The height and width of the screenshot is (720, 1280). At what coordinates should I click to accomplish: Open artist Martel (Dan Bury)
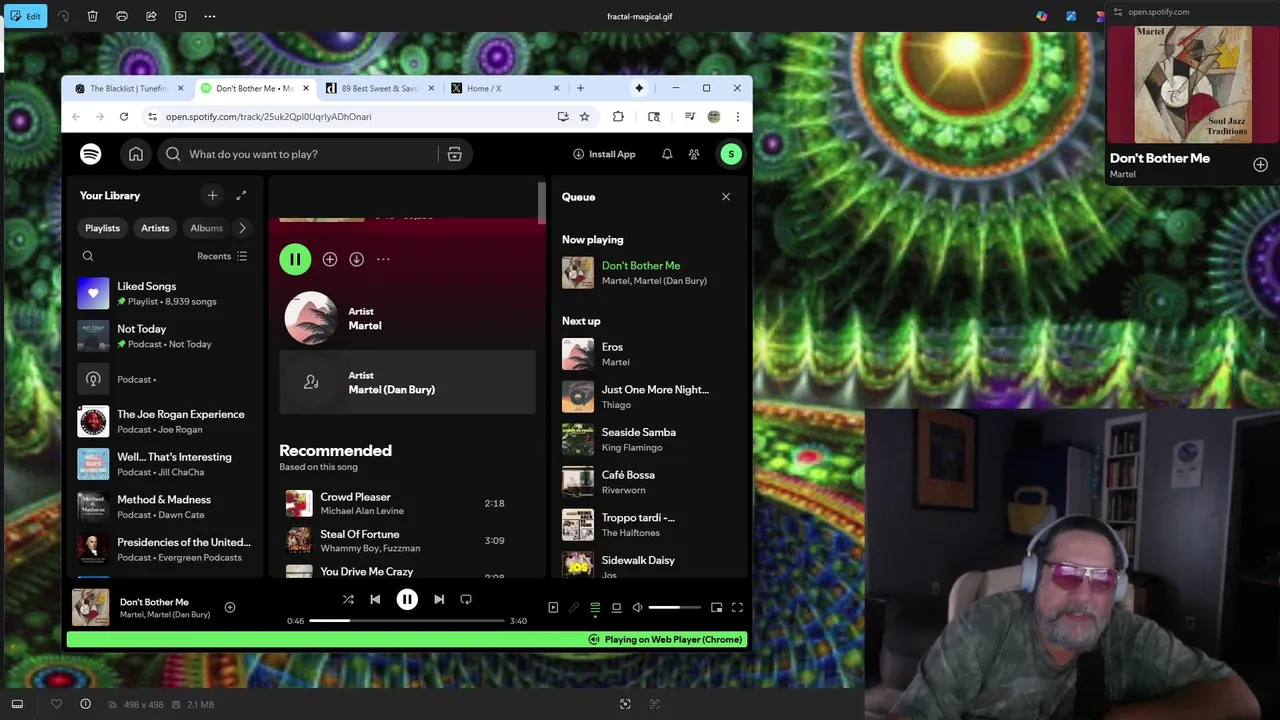click(407, 382)
